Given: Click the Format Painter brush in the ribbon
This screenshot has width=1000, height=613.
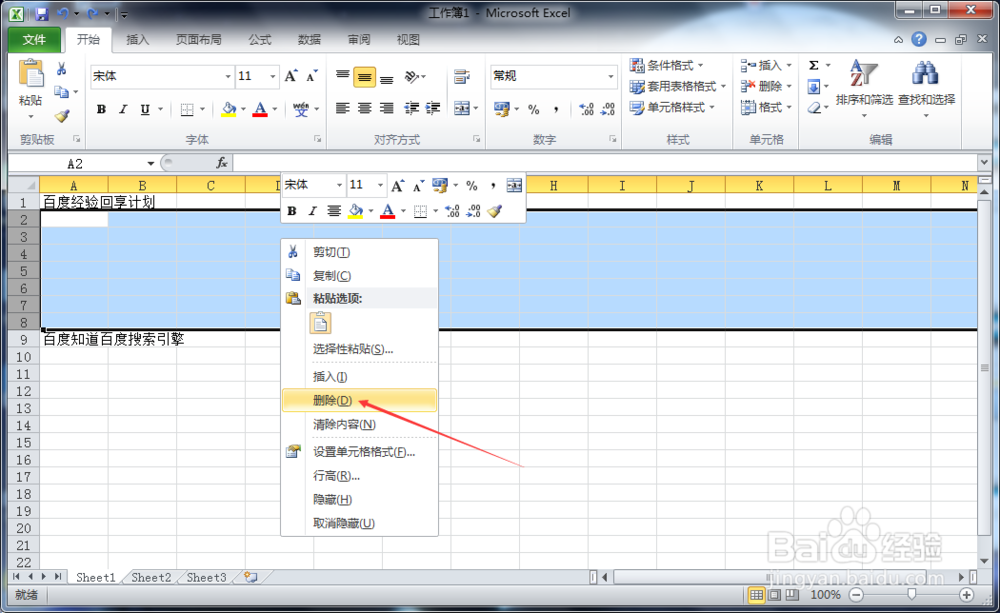Looking at the screenshot, I should tap(62, 116).
